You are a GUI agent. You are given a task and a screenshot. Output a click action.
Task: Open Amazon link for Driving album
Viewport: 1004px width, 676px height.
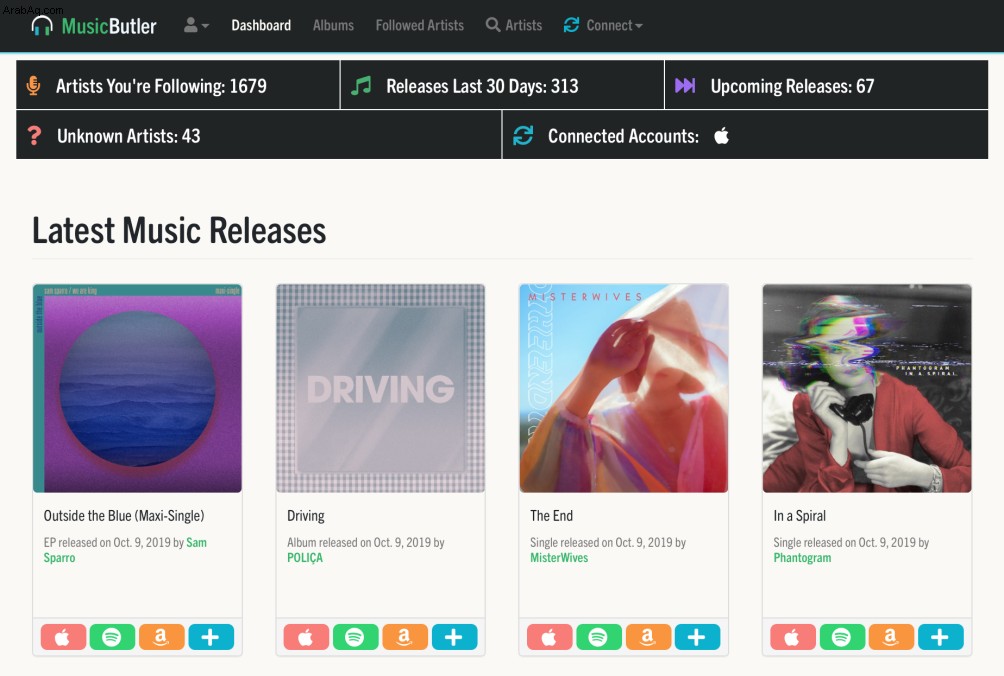[405, 637]
